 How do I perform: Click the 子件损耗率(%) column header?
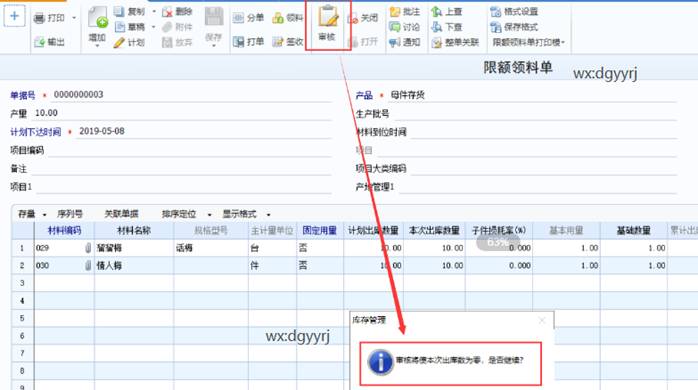499,231
